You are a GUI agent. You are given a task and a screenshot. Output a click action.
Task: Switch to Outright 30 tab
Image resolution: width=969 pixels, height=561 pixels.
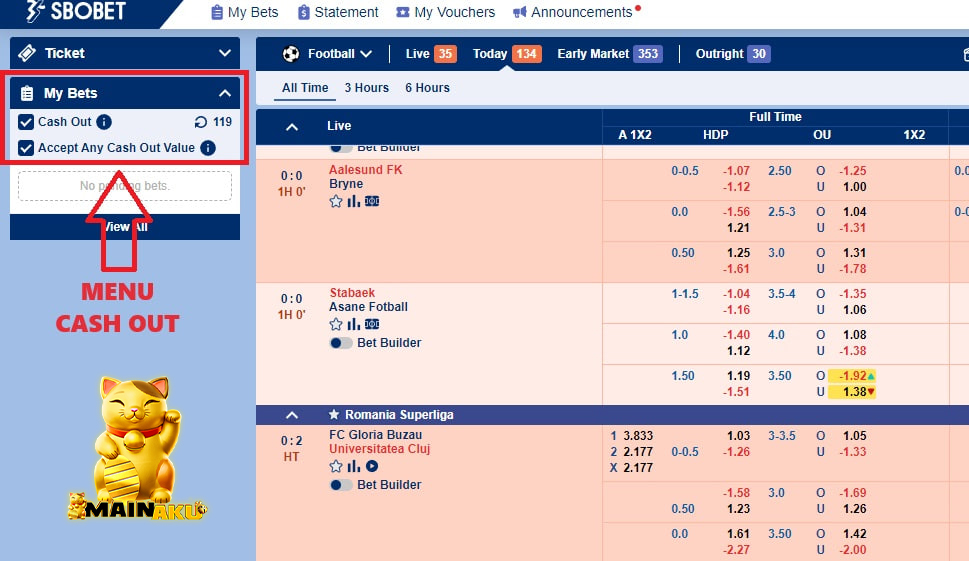(x=733, y=54)
